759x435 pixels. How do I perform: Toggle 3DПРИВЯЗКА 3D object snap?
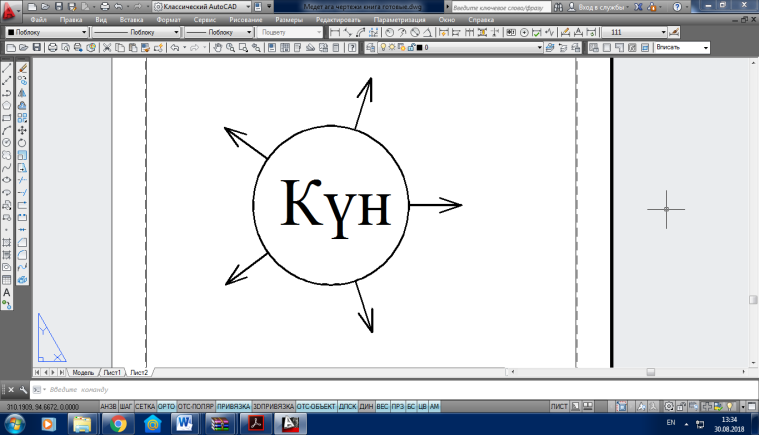click(273, 406)
